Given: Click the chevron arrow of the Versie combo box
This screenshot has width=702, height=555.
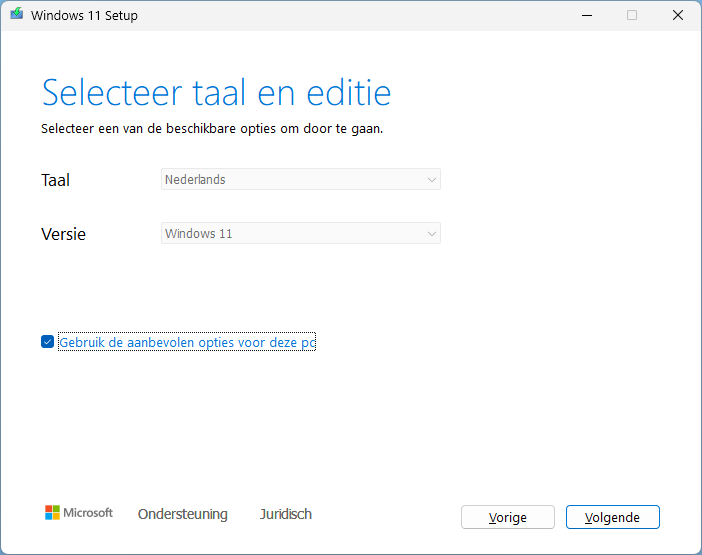Looking at the screenshot, I should pos(431,234).
